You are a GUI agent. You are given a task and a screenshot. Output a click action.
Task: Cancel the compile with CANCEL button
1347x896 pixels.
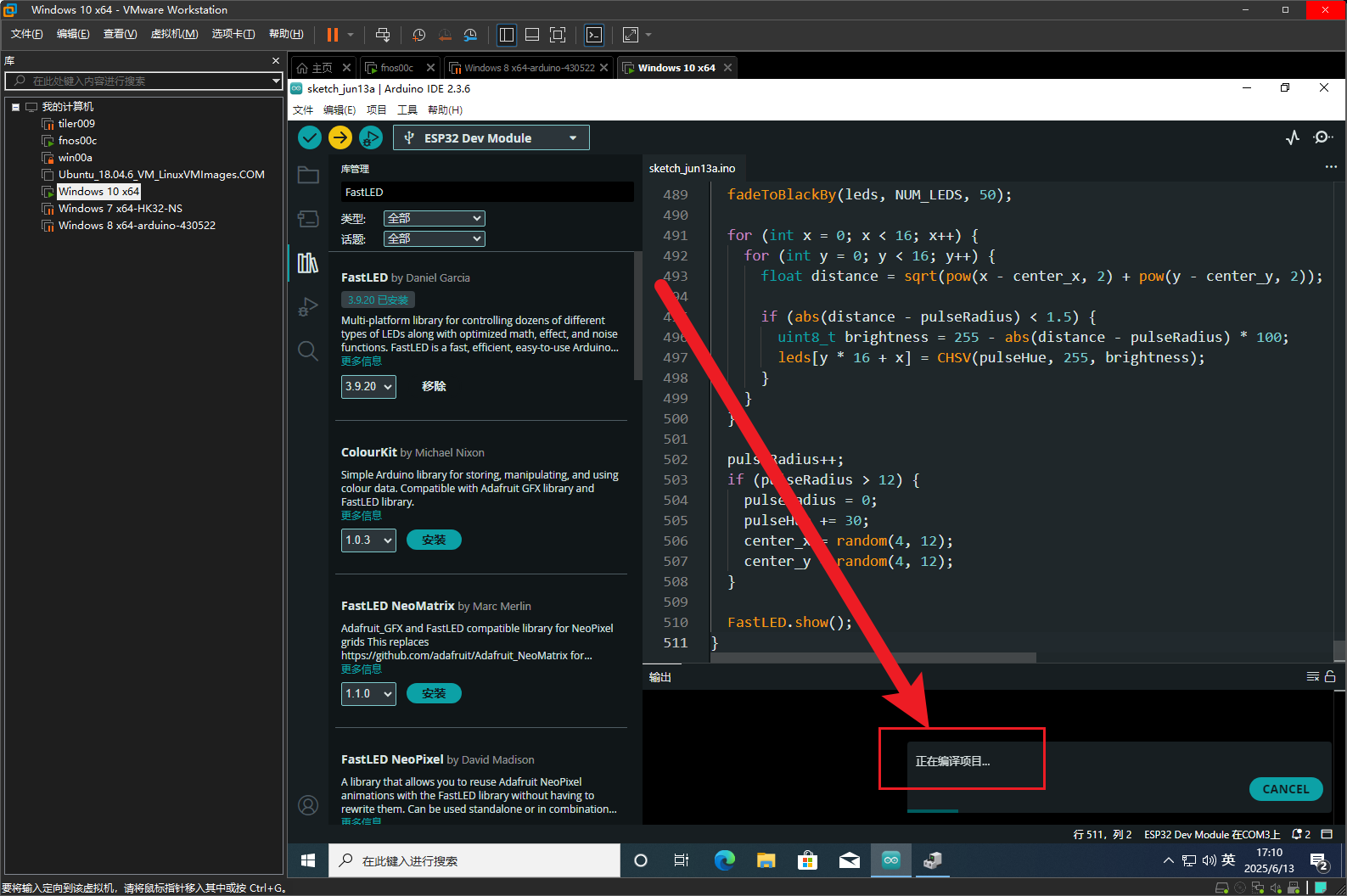[1286, 789]
